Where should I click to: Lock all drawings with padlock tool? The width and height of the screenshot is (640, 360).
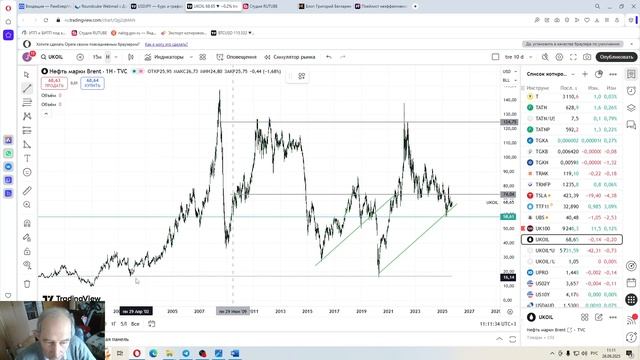(27, 251)
